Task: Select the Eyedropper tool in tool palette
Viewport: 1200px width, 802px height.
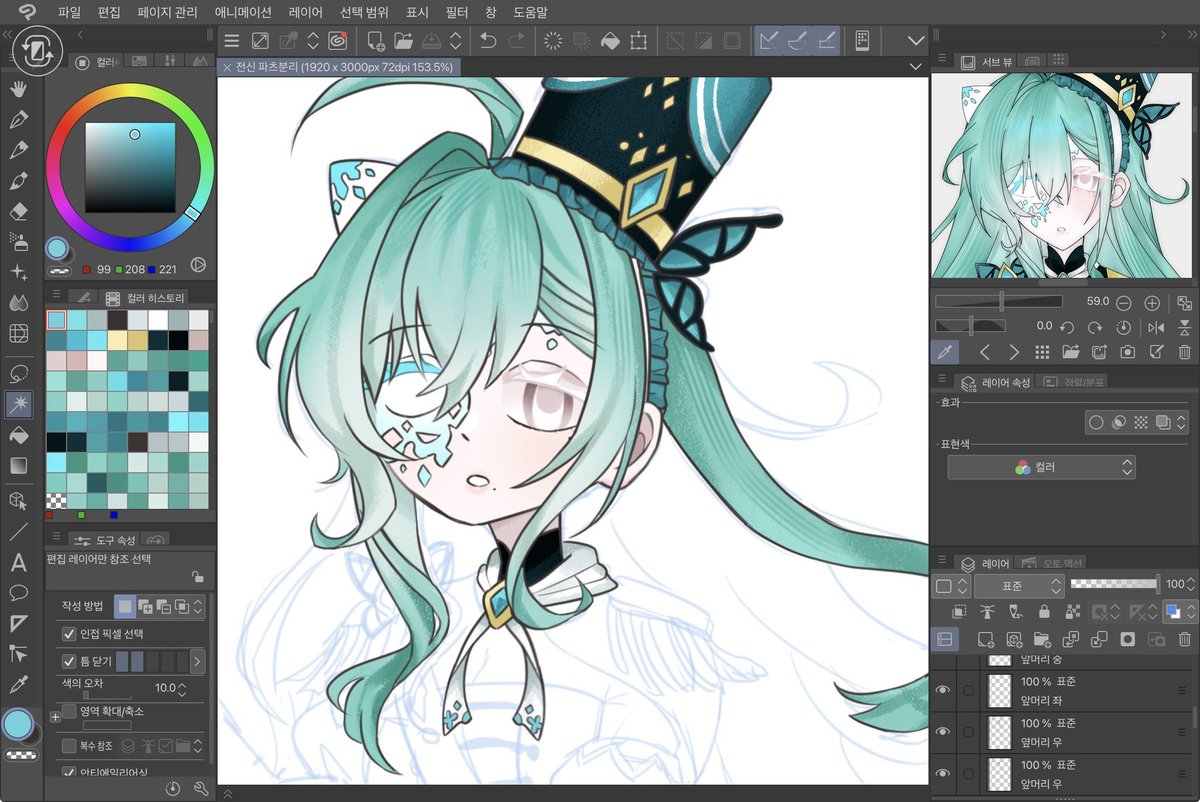Action: [x=18, y=685]
